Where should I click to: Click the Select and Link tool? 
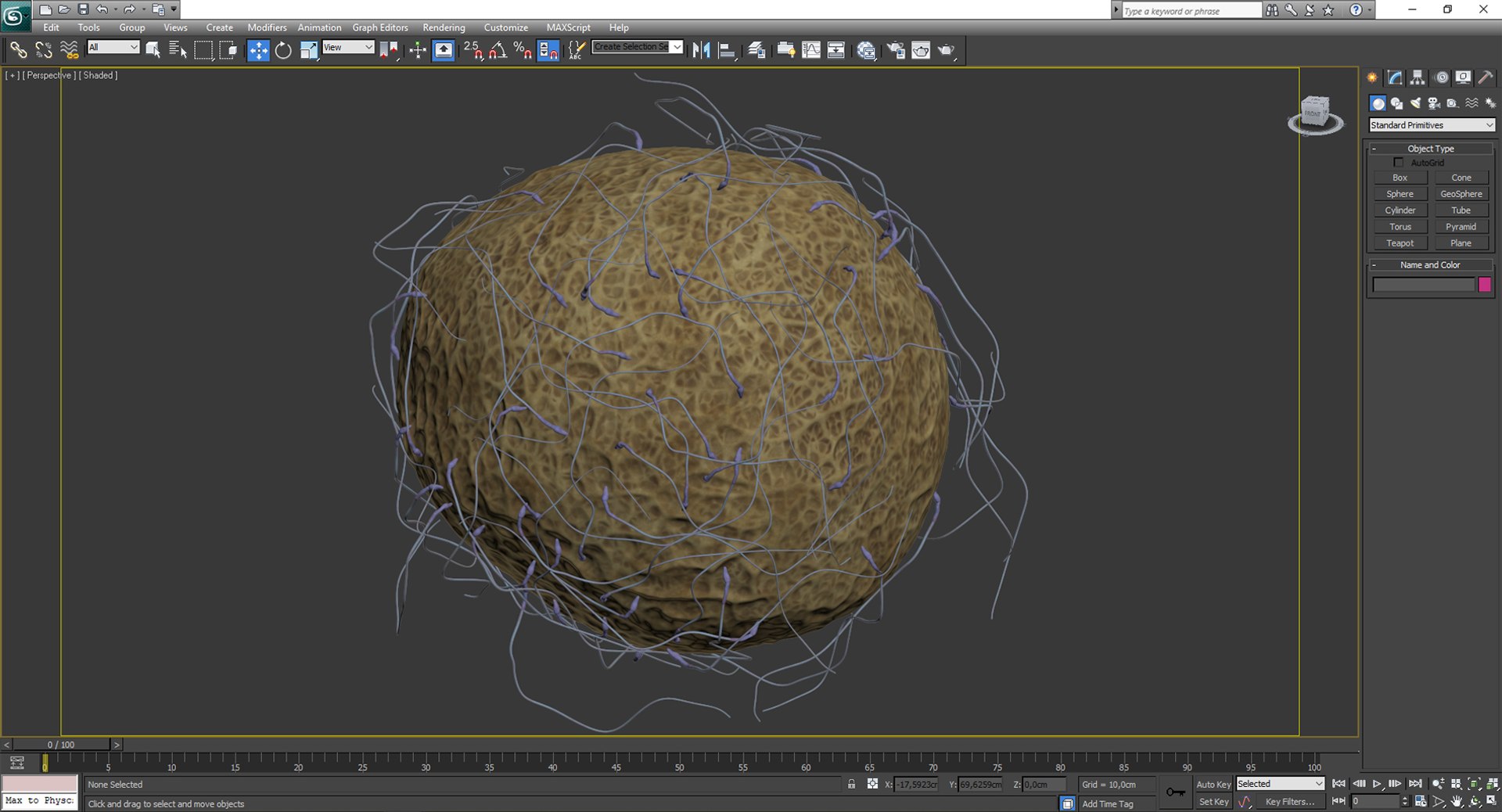click(x=18, y=51)
